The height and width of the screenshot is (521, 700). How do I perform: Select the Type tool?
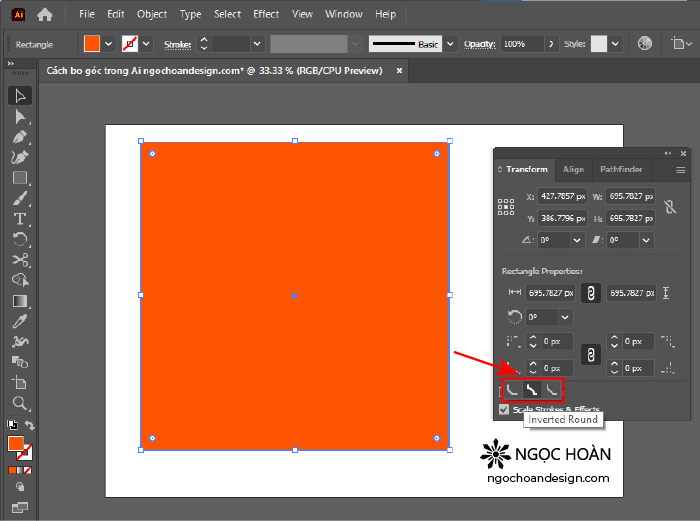[x=20, y=219]
